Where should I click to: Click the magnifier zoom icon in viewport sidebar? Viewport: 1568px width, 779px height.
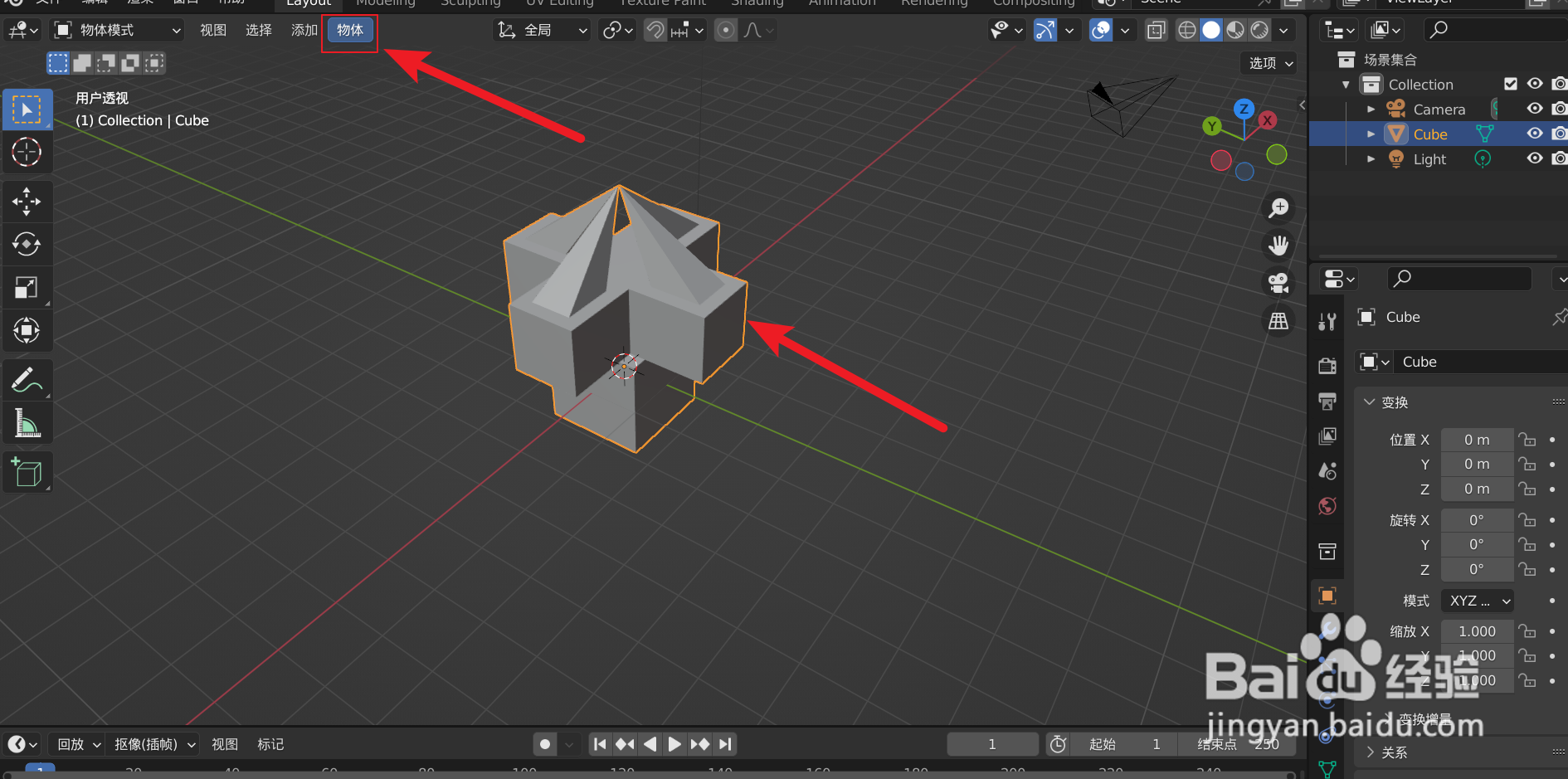click(x=1278, y=207)
